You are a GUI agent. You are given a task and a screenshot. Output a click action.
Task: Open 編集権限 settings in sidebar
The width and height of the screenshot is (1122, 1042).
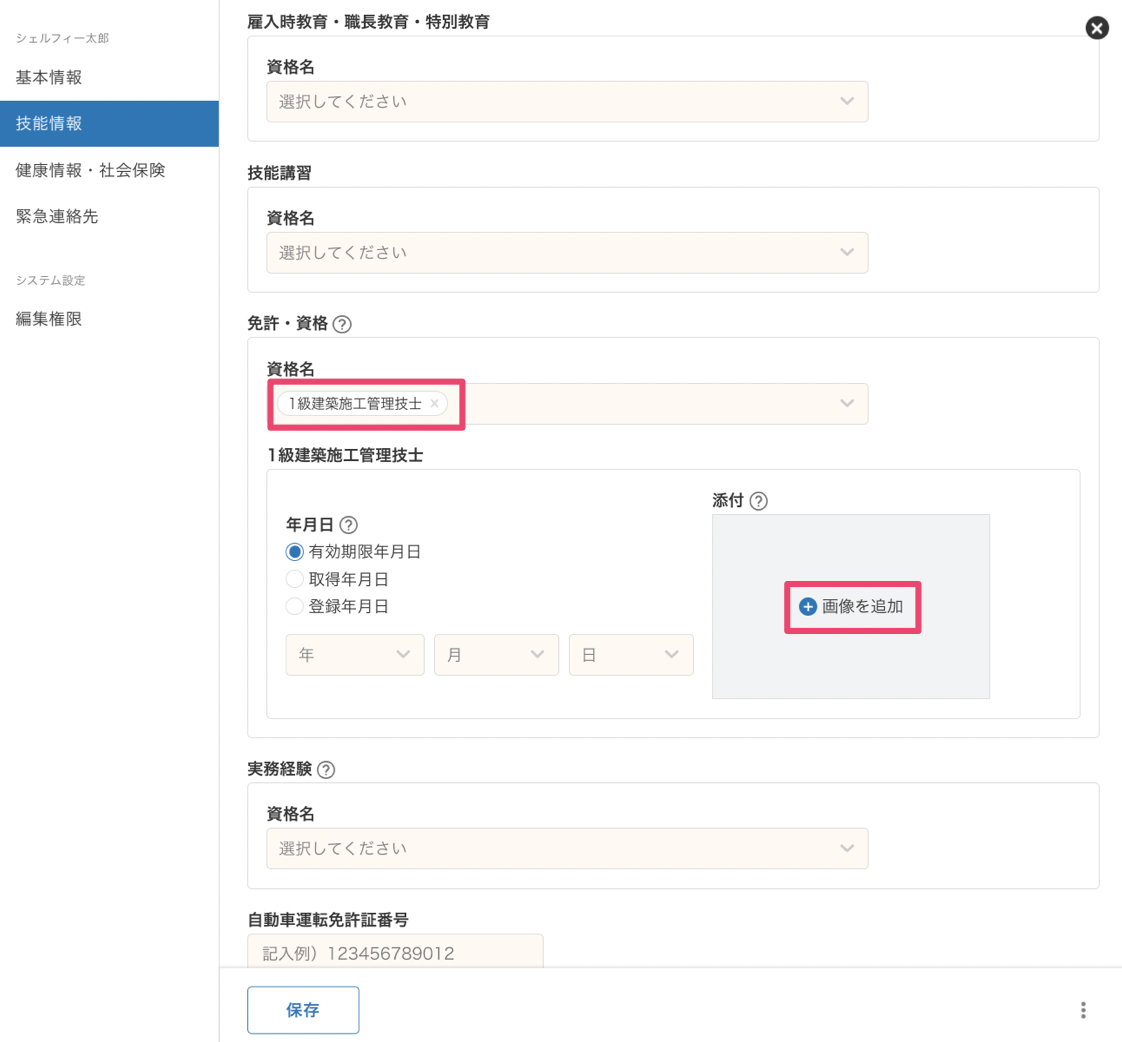(x=49, y=319)
